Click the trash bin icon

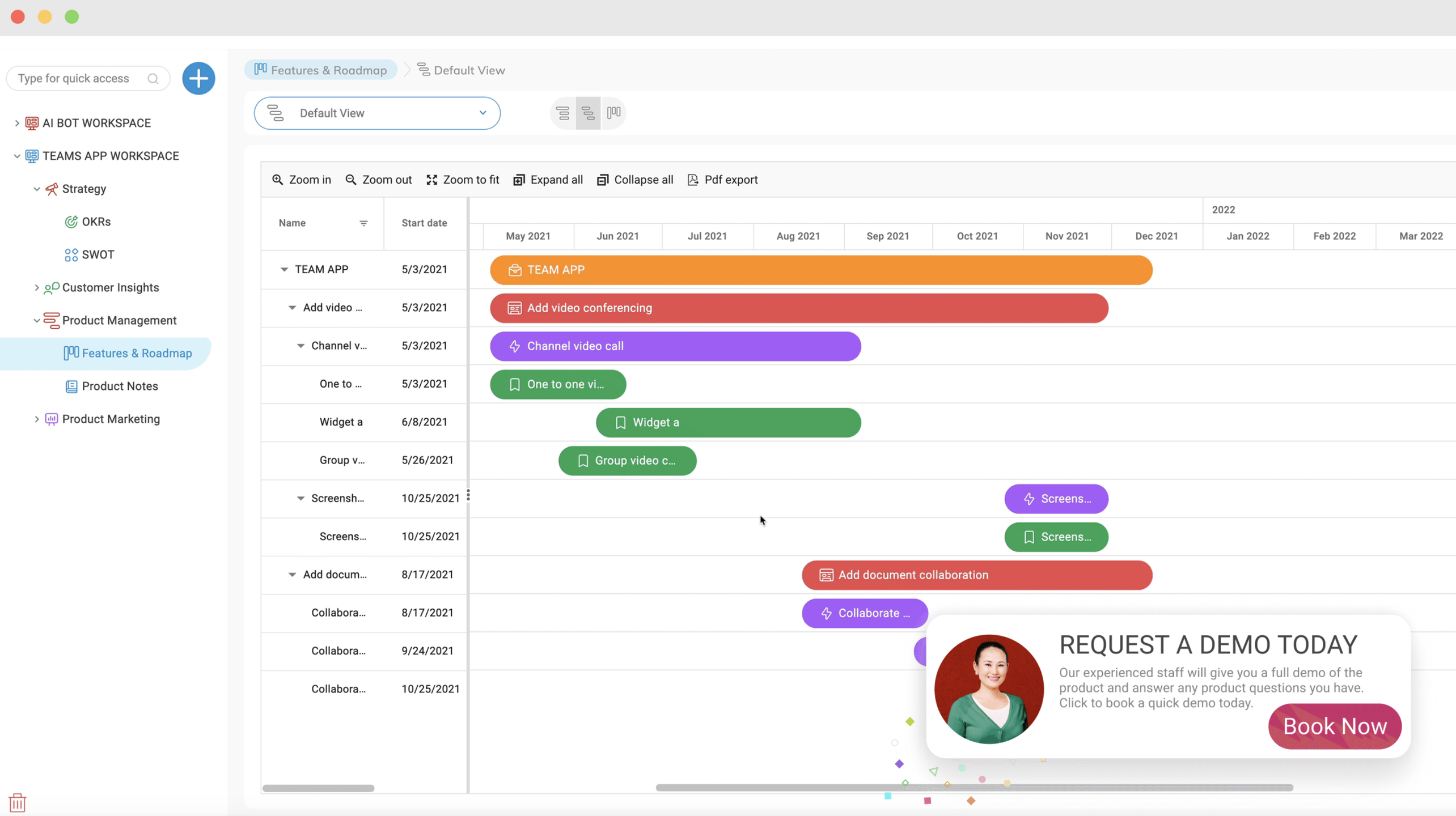pos(18,802)
